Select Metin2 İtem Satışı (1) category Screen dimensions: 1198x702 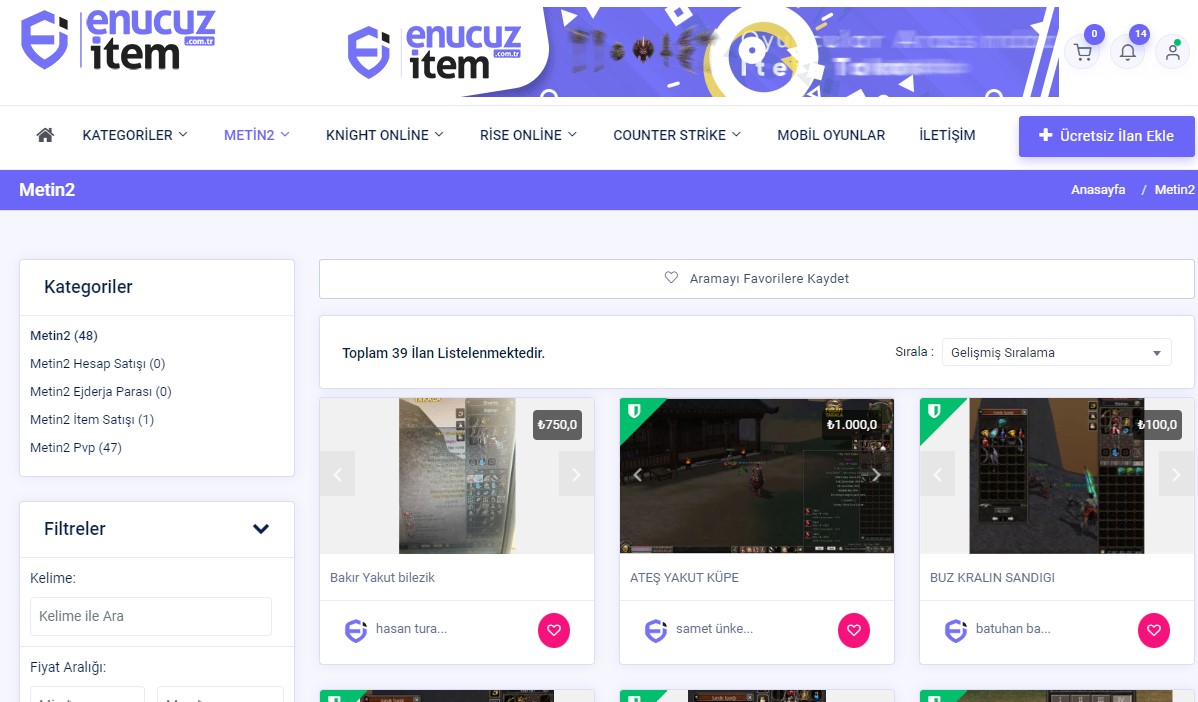coord(92,419)
